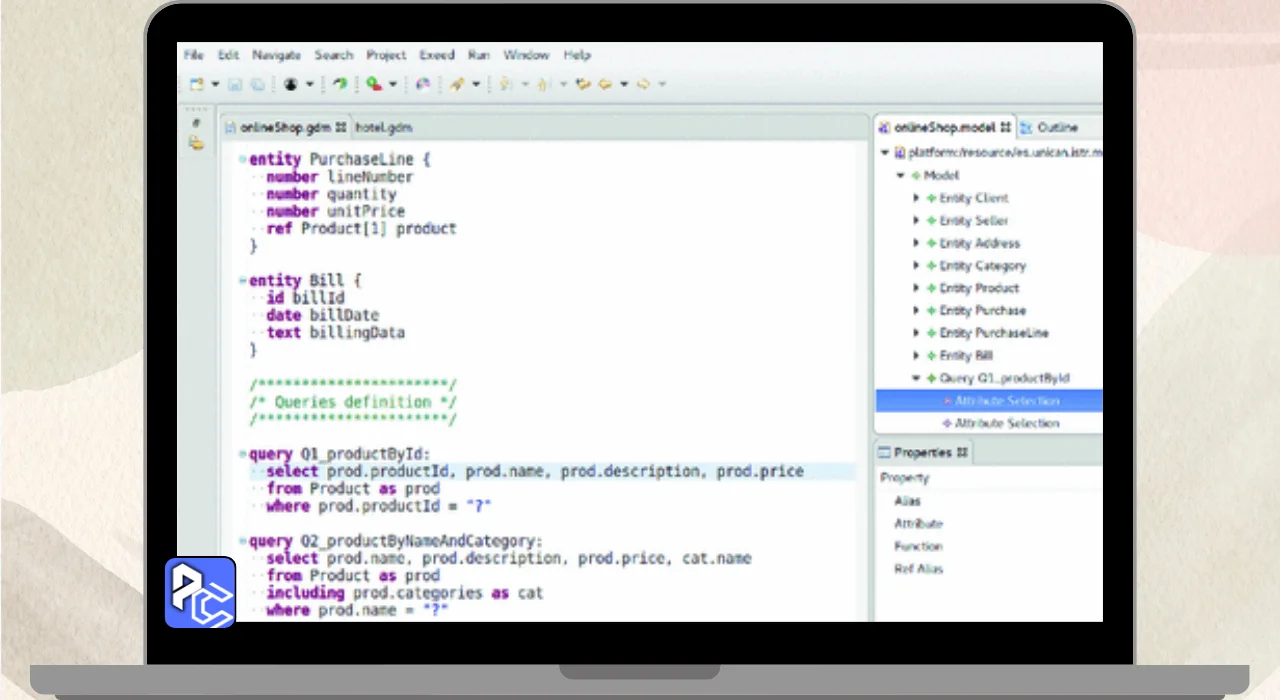Open the dropdown arrow beside Run icon
This screenshot has width=1280, height=700.
coord(393,85)
